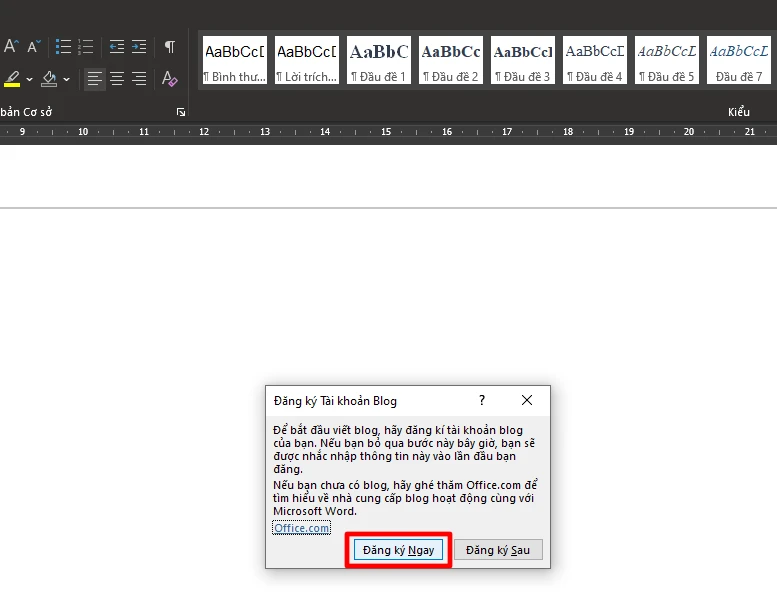
Task: Select the Bình thường style
Action: click(235, 60)
